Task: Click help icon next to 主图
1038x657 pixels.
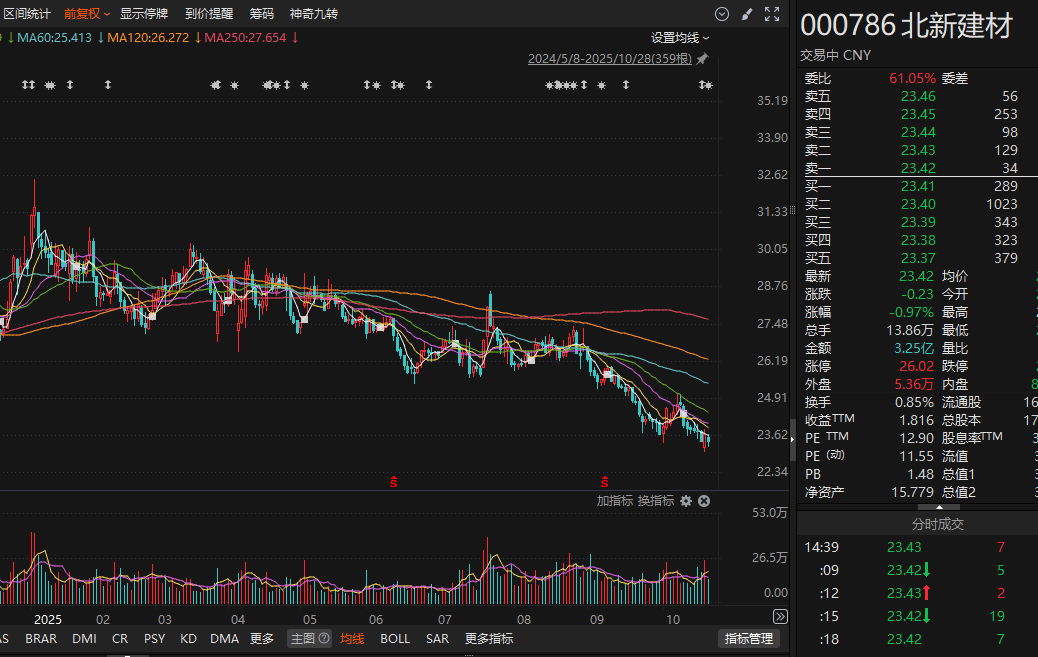Action: [x=324, y=639]
